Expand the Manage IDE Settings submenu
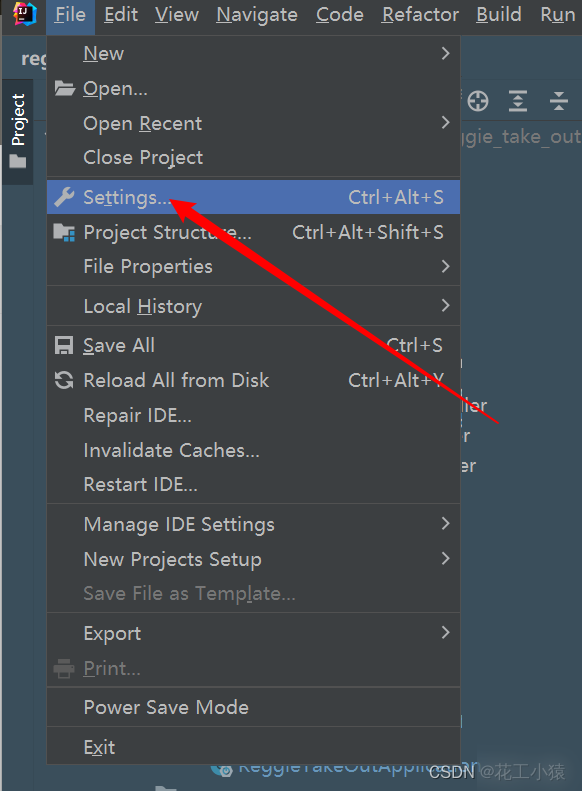The width and height of the screenshot is (582, 791). pos(253,524)
